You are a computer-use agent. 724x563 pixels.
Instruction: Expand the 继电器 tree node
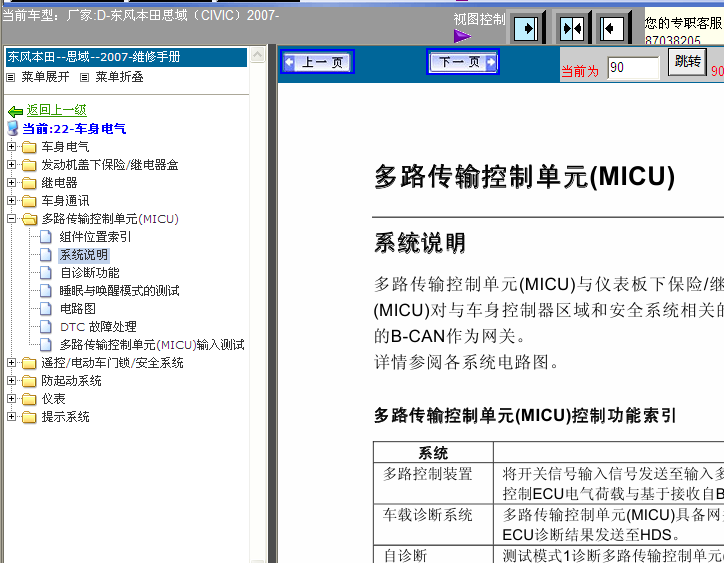click(x=12, y=182)
